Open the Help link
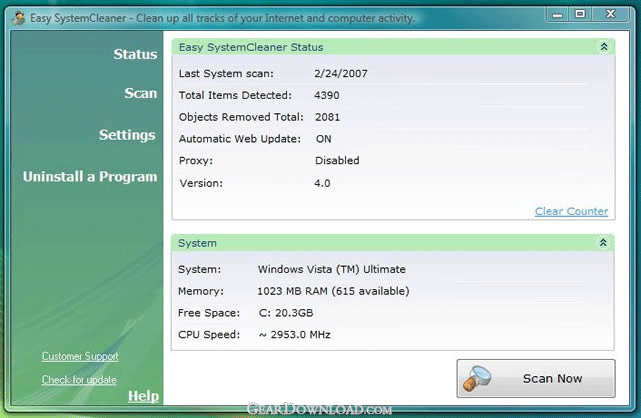 (143, 396)
